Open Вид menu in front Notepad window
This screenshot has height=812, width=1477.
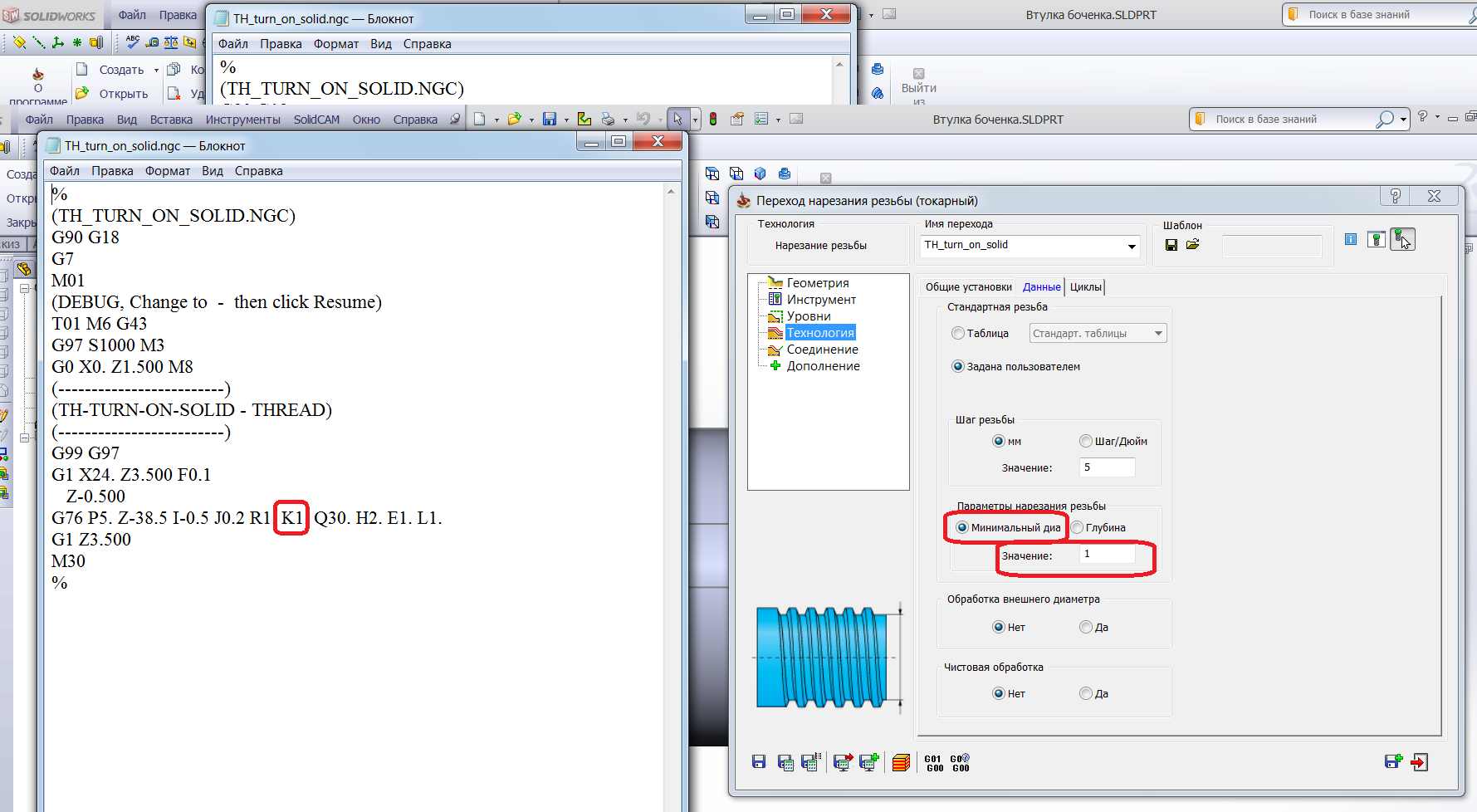[x=213, y=171]
